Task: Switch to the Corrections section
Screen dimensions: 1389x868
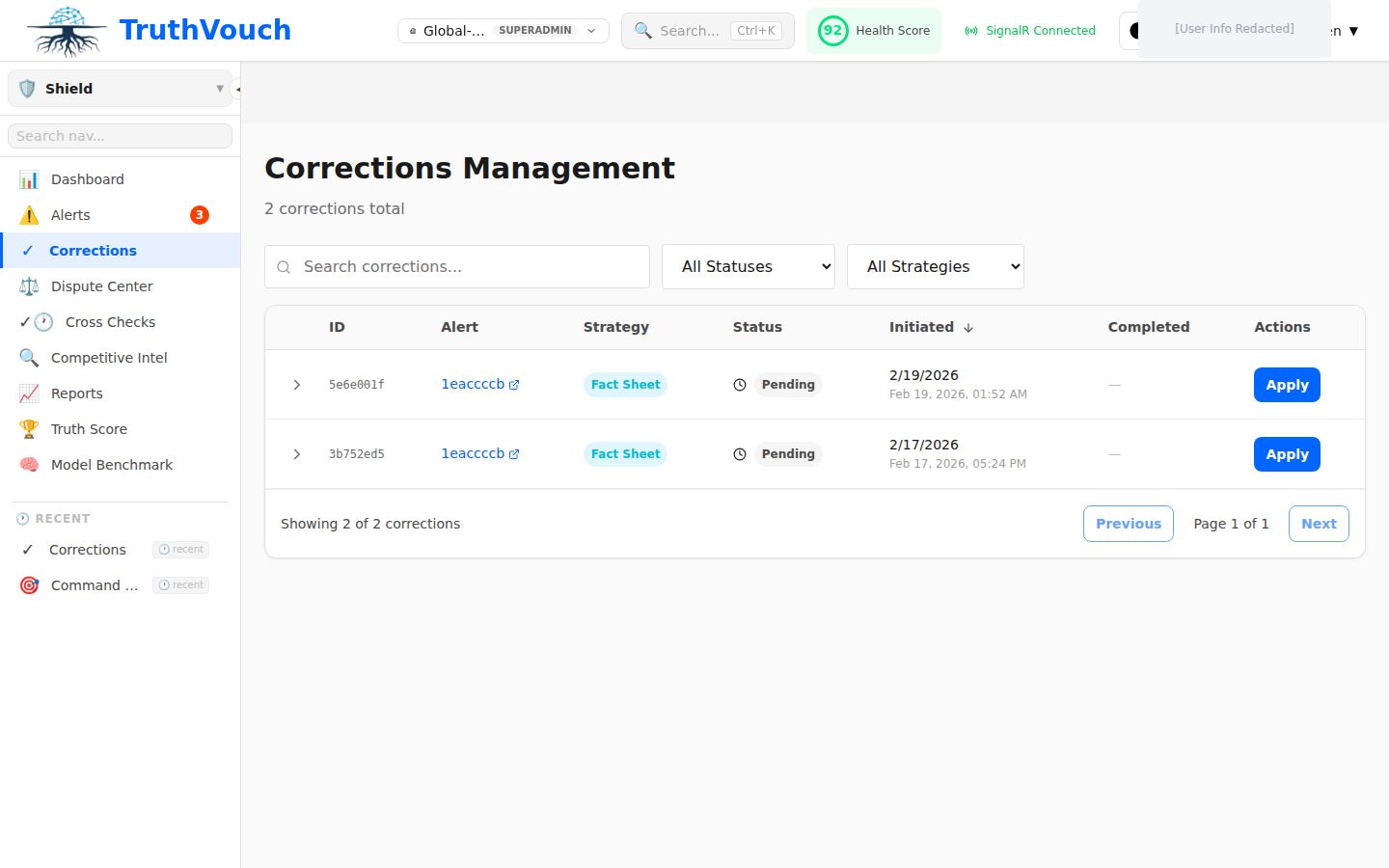Action: pos(92,250)
